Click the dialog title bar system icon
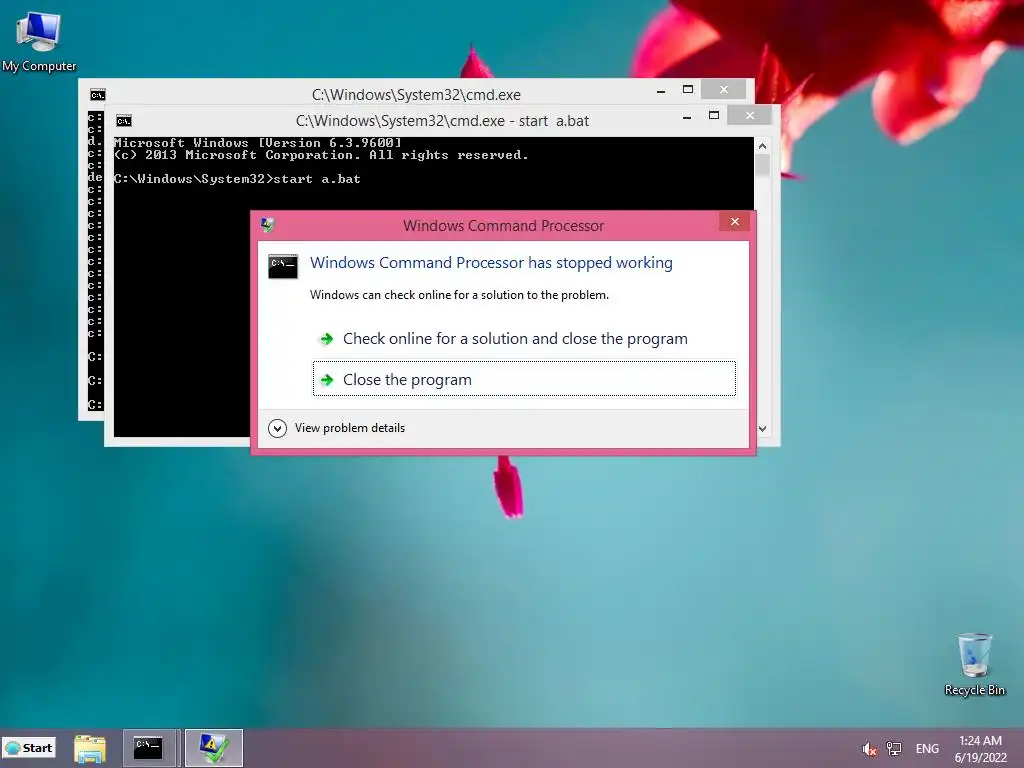This screenshot has width=1024, height=768. [267, 225]
